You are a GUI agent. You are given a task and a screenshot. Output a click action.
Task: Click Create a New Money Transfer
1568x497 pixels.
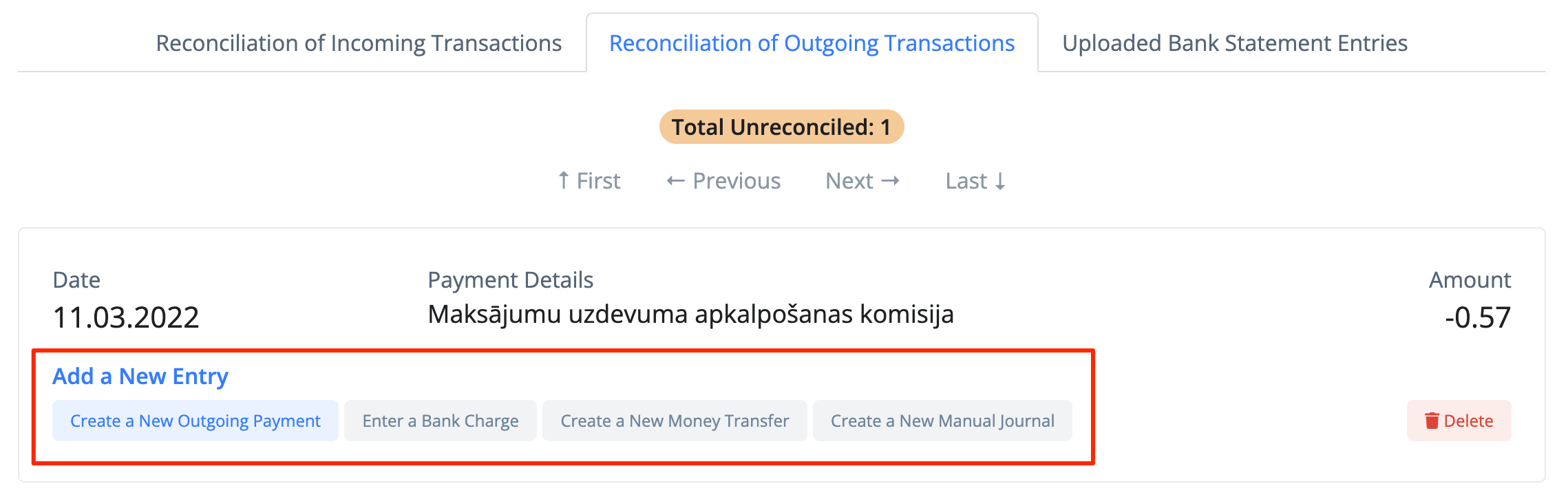[675, 421]
